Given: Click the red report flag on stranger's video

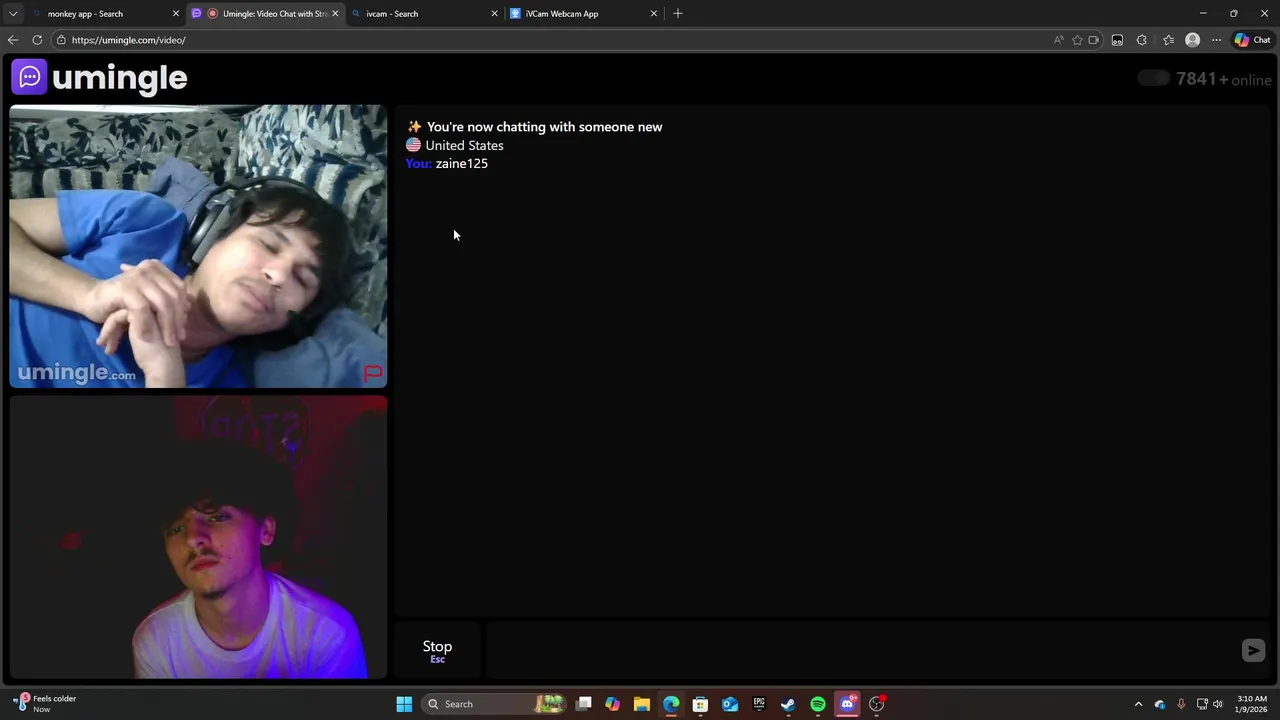Looking at the screenshot, I should (373, 373).
